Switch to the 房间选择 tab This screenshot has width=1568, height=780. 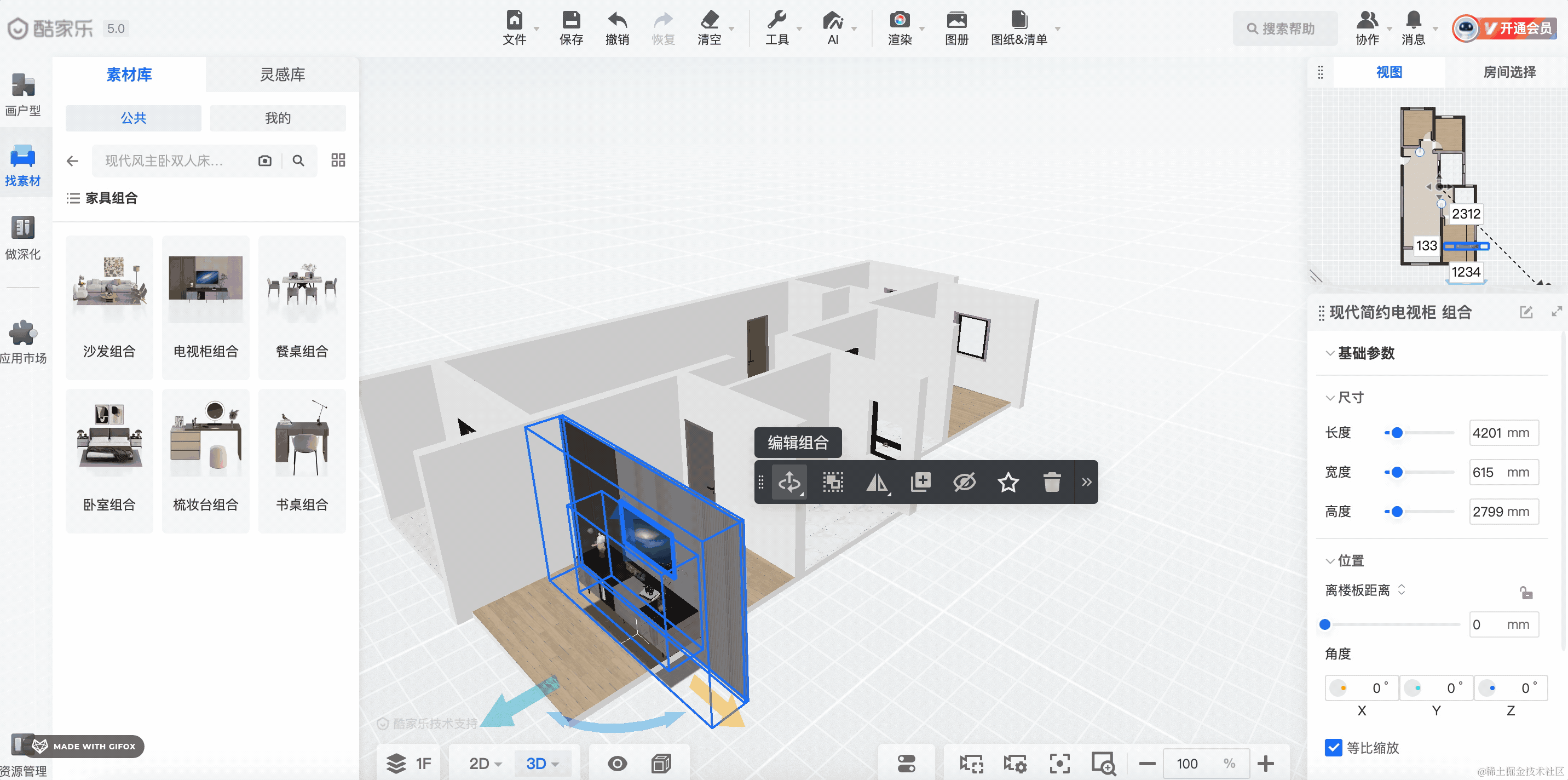pos(1509,72)
